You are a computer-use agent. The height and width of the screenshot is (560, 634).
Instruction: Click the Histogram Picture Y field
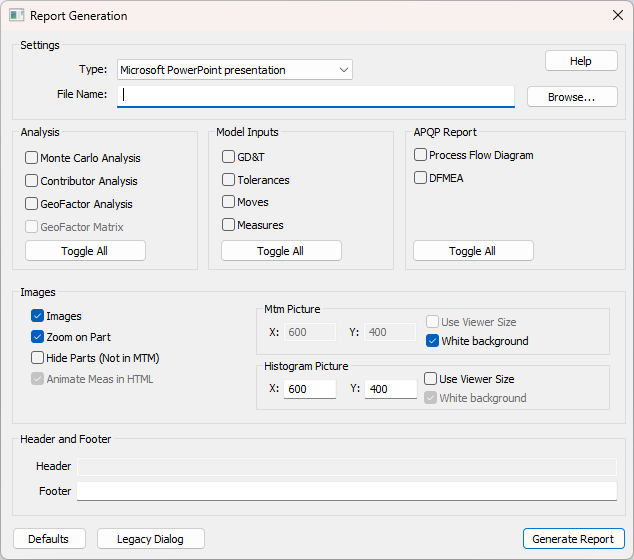pyautogui.click(x=391, y=389)
